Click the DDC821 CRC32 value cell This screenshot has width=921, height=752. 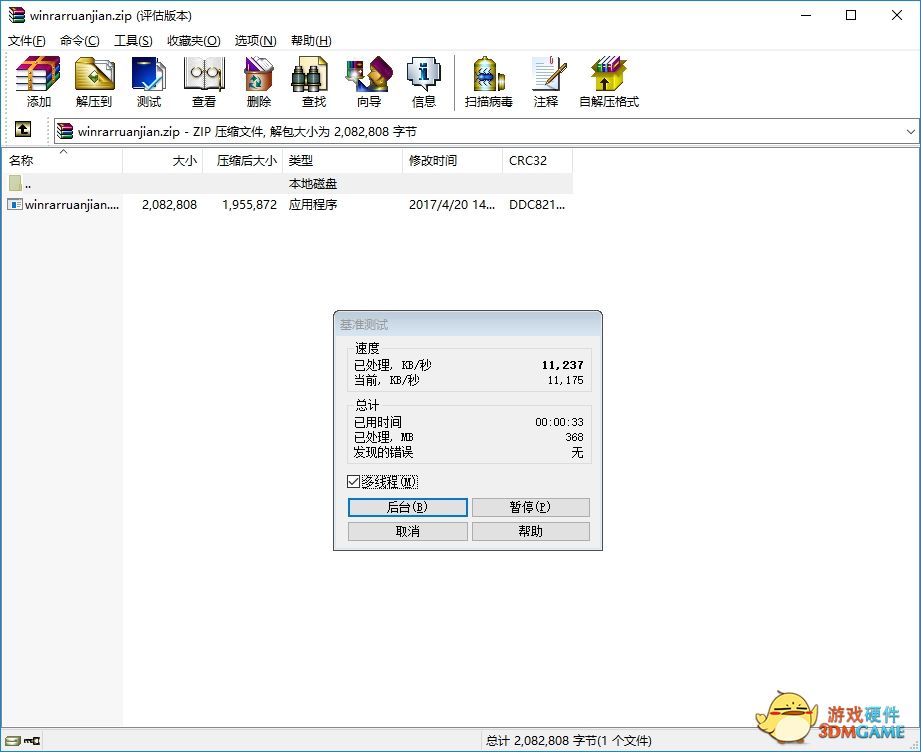(x=537, y=204)
